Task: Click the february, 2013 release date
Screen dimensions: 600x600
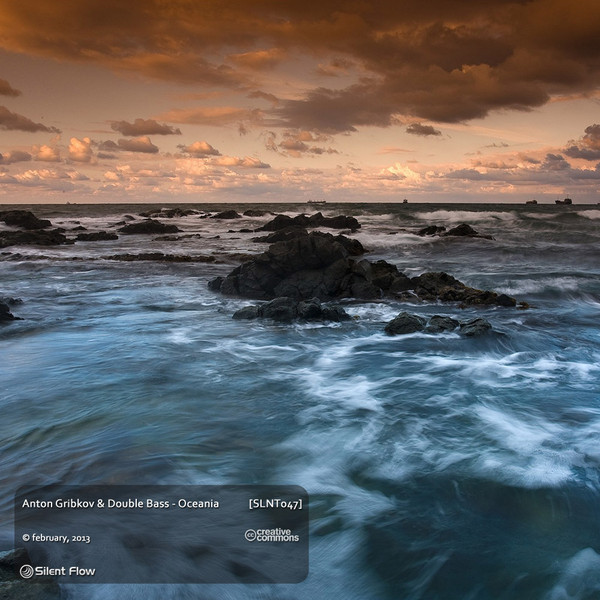Action: pos(60,538)
